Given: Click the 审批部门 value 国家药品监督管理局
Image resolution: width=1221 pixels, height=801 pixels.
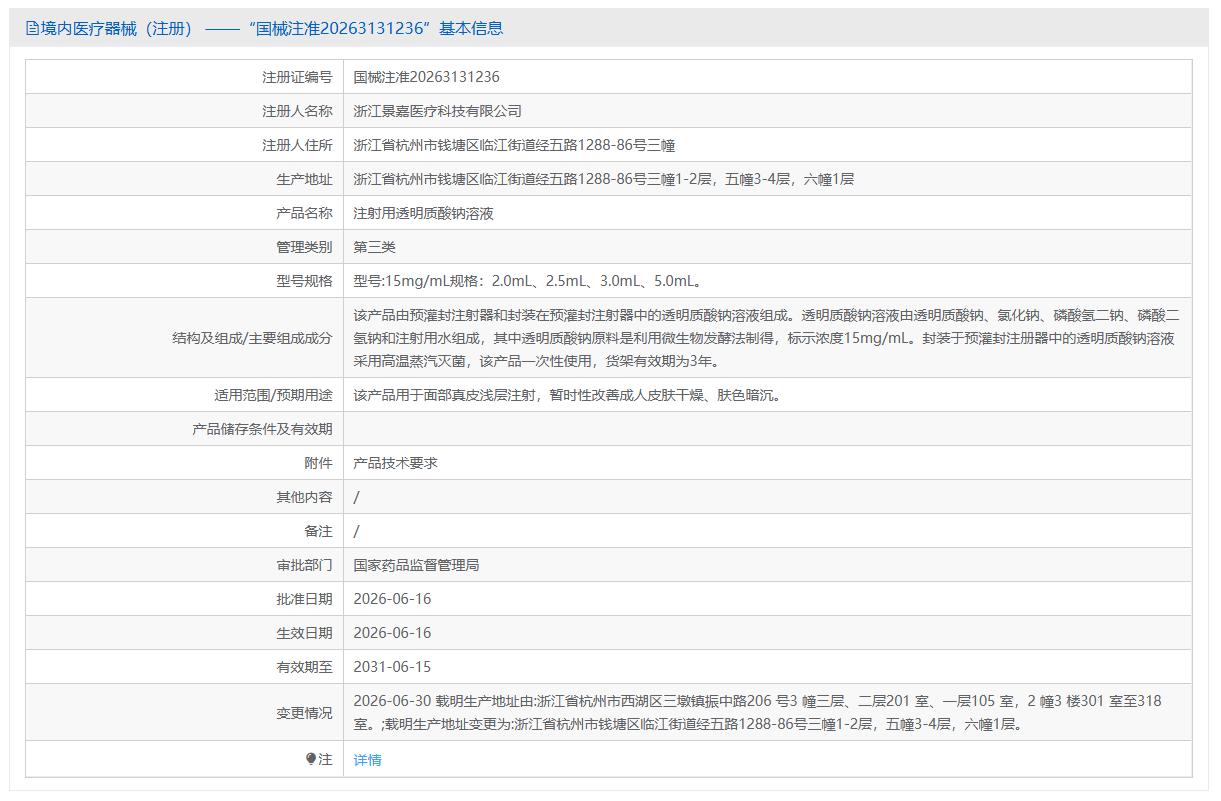Looking at the screenshot, I should [x=417, y=565].
